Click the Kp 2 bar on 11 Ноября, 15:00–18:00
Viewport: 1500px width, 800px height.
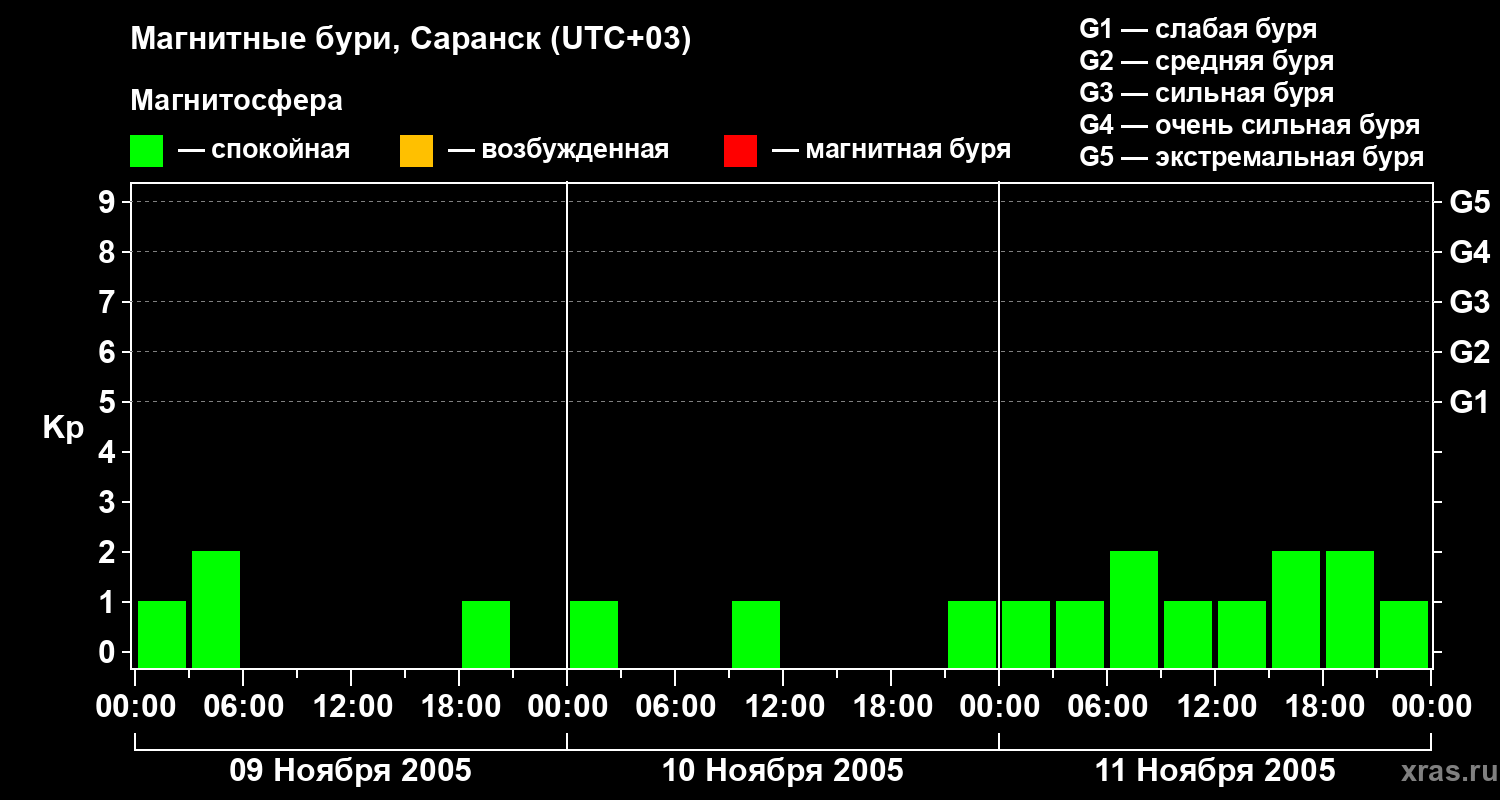point(1296,609)
